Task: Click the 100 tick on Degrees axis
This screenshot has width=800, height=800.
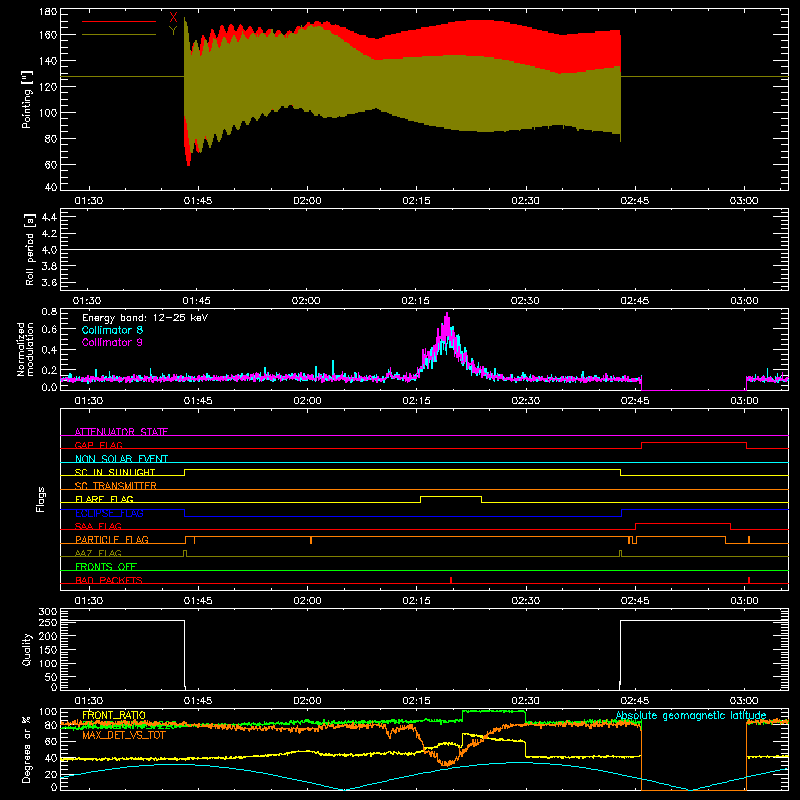Action: point(48,712)
